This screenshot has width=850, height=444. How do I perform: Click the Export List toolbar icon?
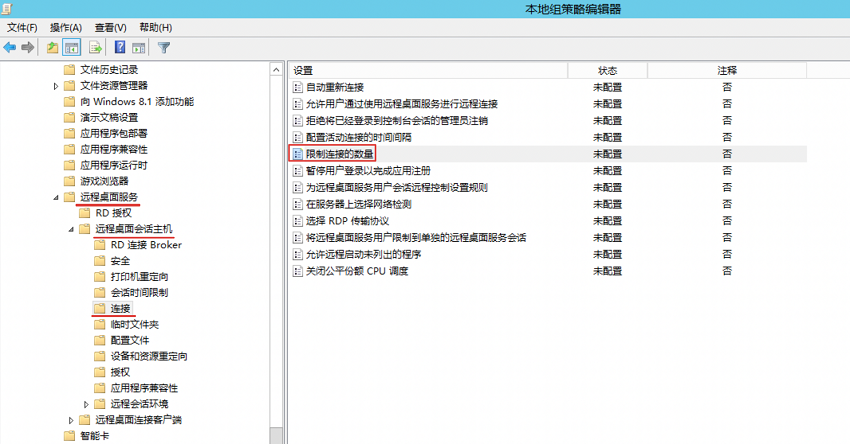pos(95,48)
